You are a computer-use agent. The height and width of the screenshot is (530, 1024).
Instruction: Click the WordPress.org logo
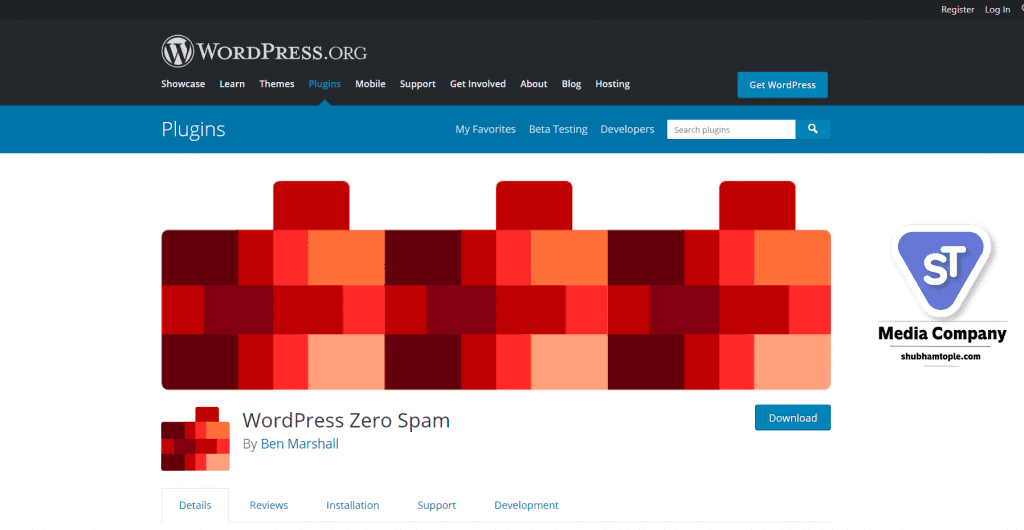point(264,52)
